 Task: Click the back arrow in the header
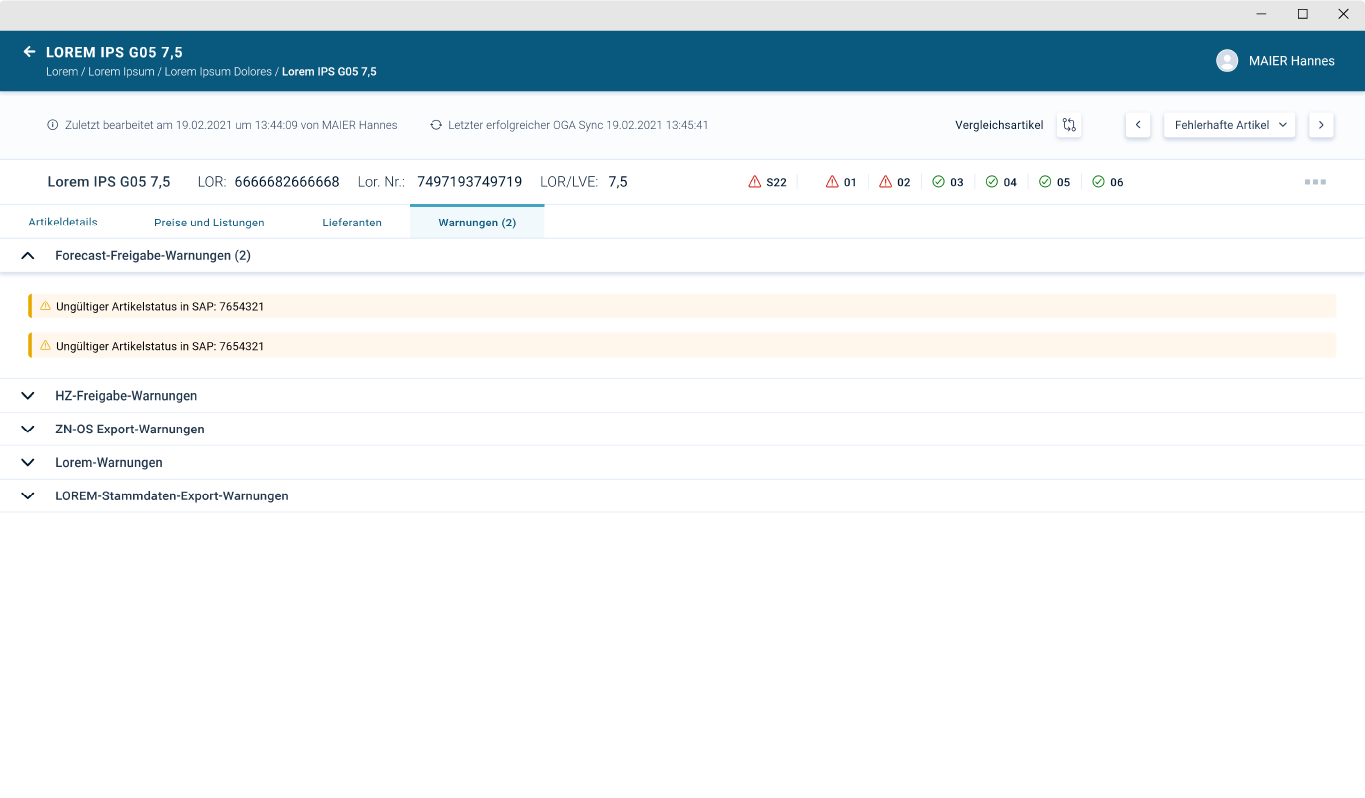pos(29,52)
